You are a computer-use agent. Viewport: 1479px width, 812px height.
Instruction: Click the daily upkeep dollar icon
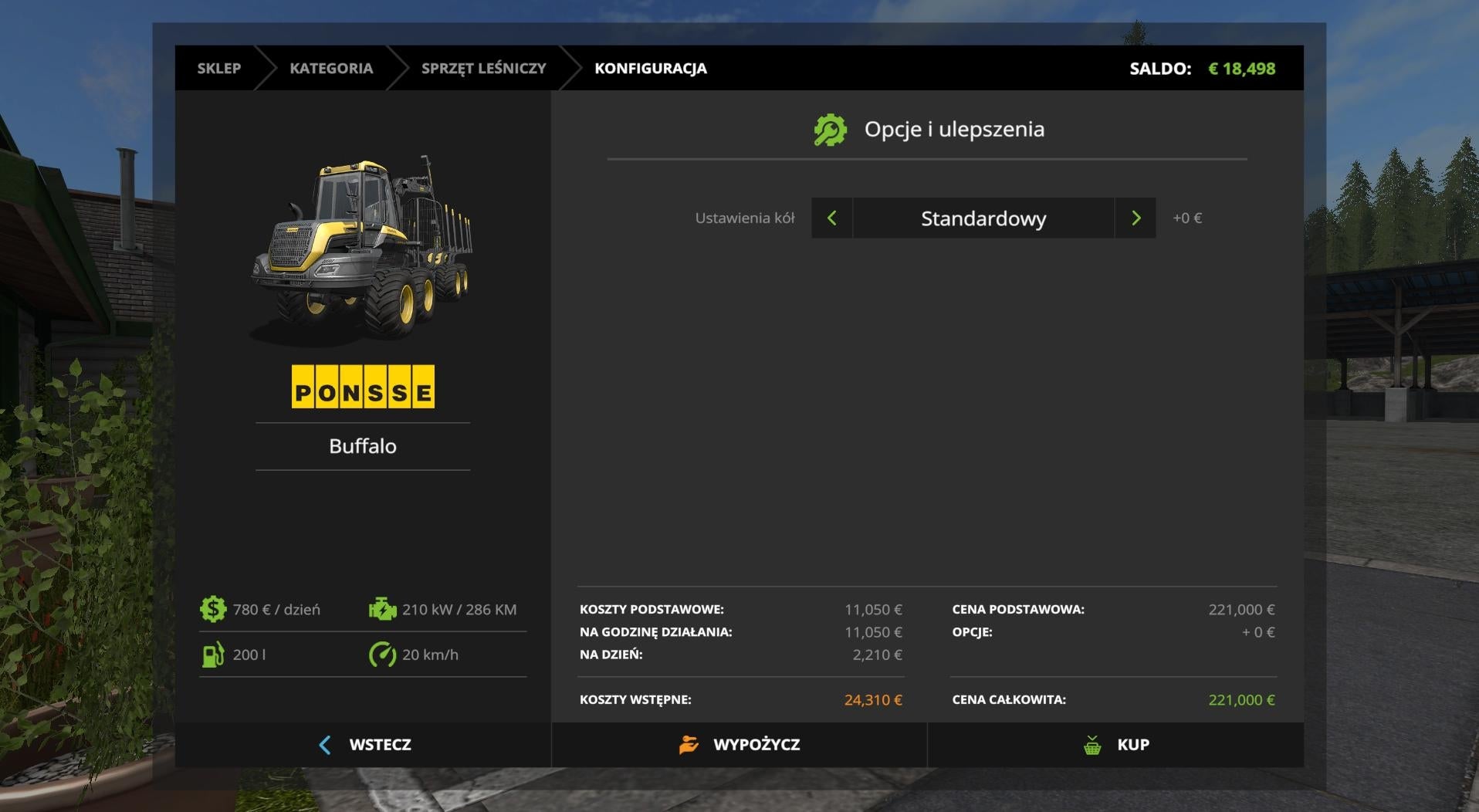tap(212, 609)
